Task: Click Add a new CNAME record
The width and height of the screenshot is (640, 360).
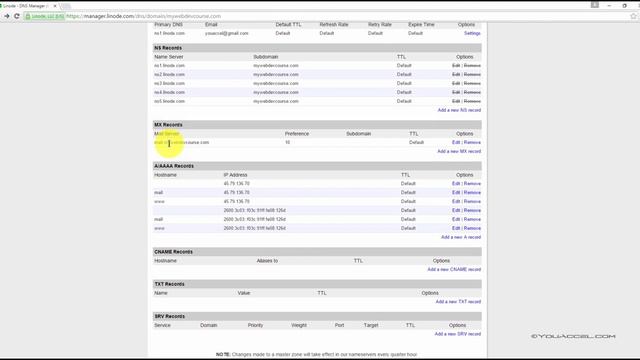Action: pos(454,270)
